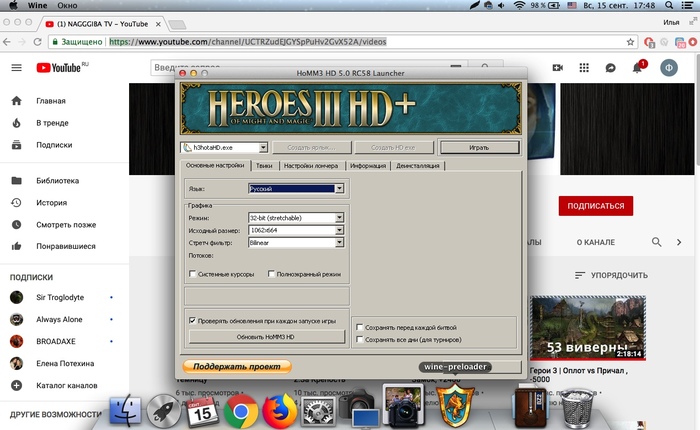Open Библиотека library in sidebar
The height and width of the screenshot is (430, 700).
(x=17, y=180)
